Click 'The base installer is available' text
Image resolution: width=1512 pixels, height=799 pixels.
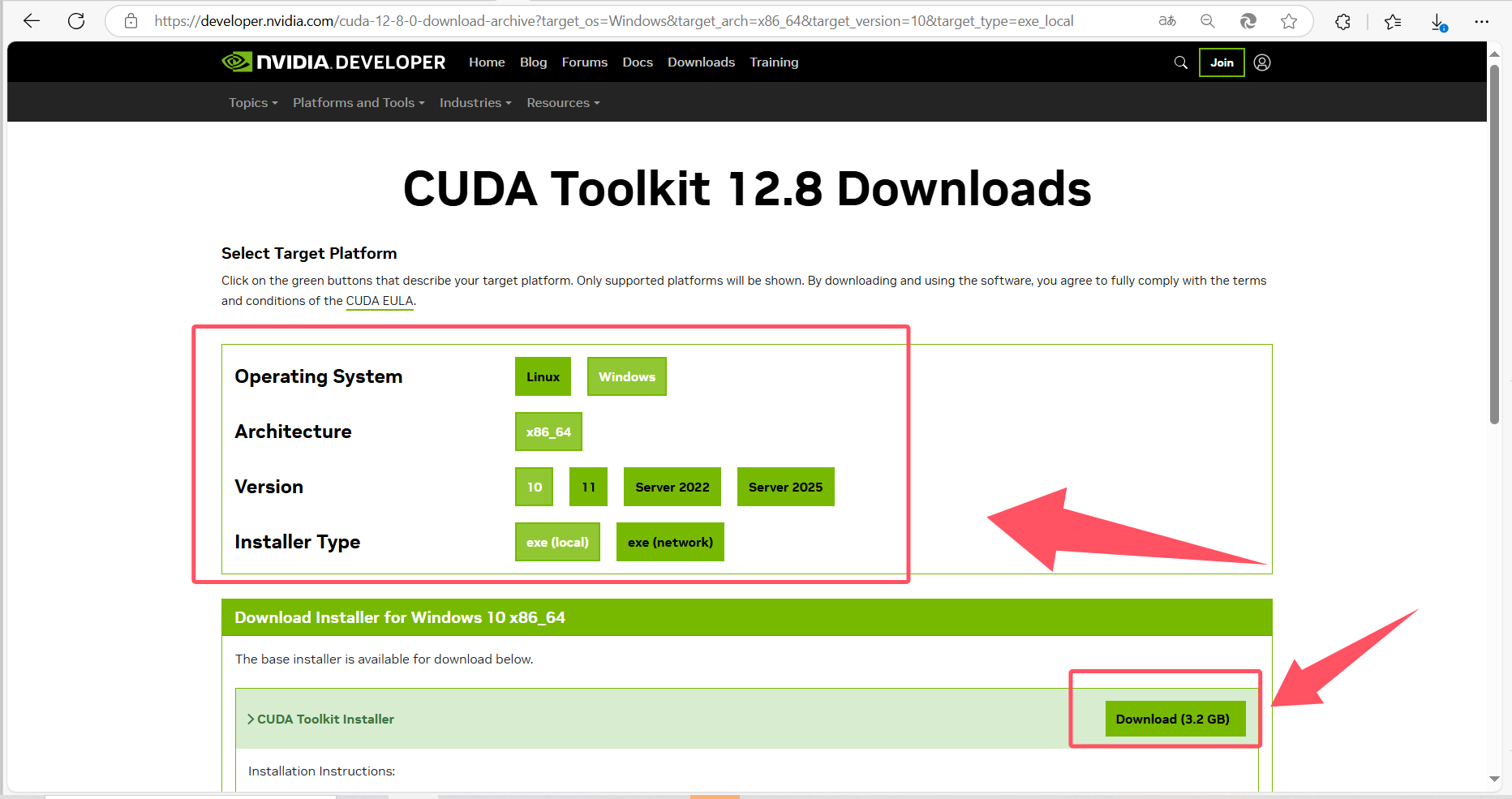384,659
